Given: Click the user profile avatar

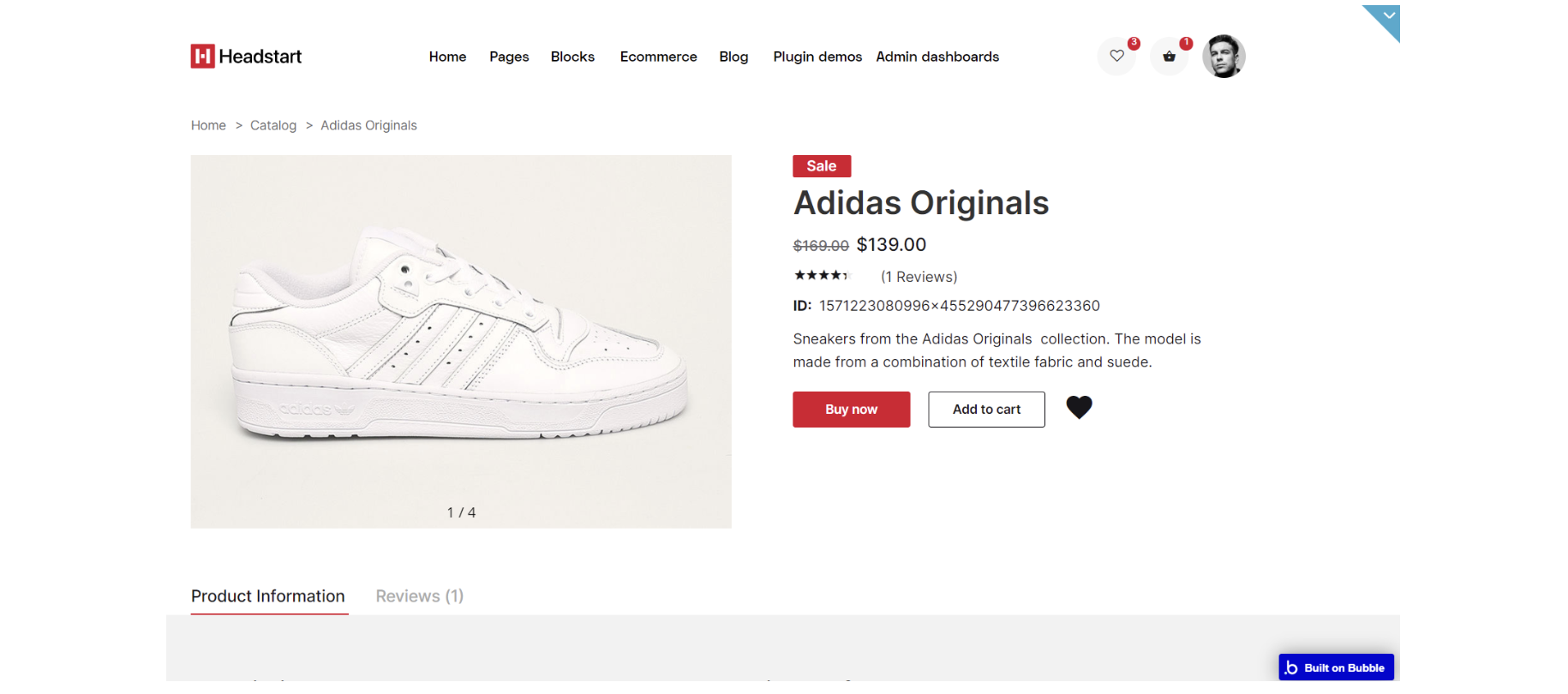Looking at the screenshot, I should point(1224,57).
